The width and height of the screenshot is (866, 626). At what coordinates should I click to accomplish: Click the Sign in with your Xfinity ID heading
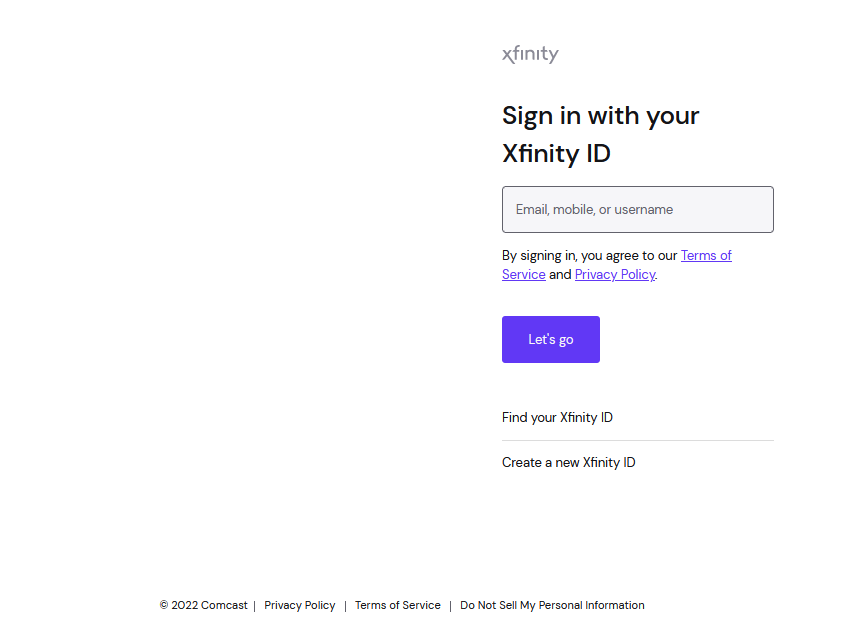click(x=600, y=134)
